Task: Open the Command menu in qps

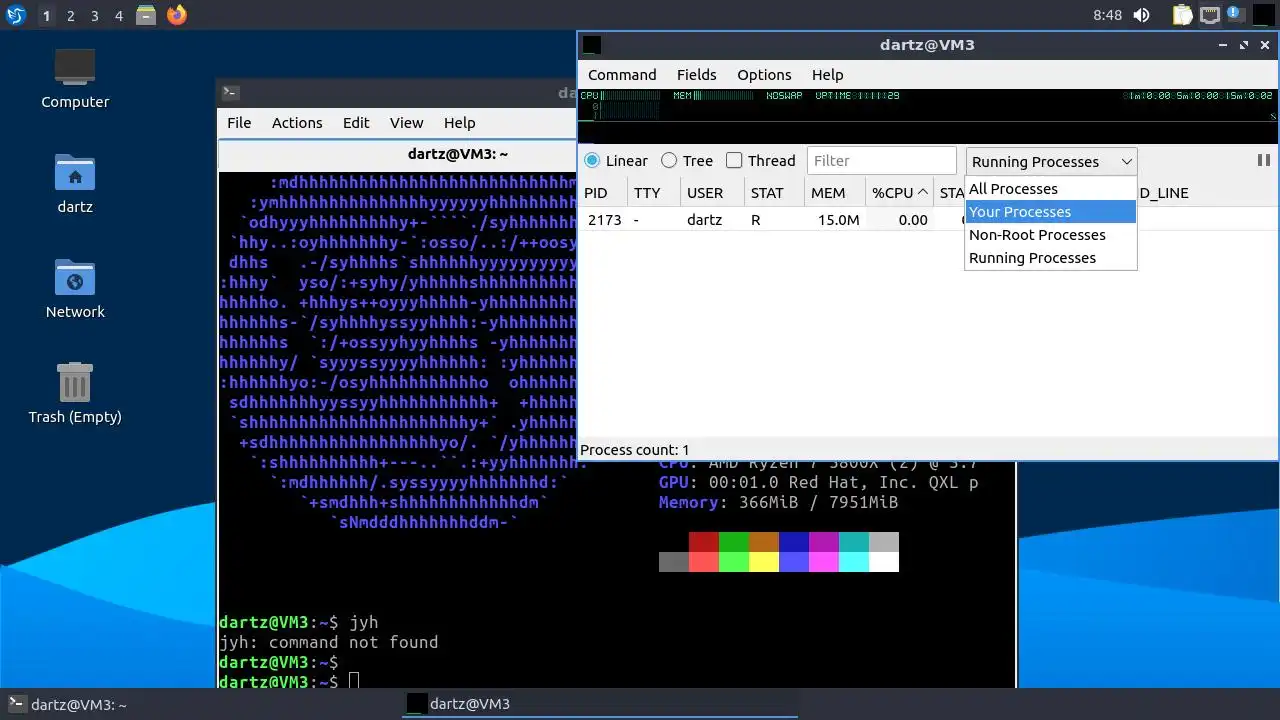Action: 622,75
